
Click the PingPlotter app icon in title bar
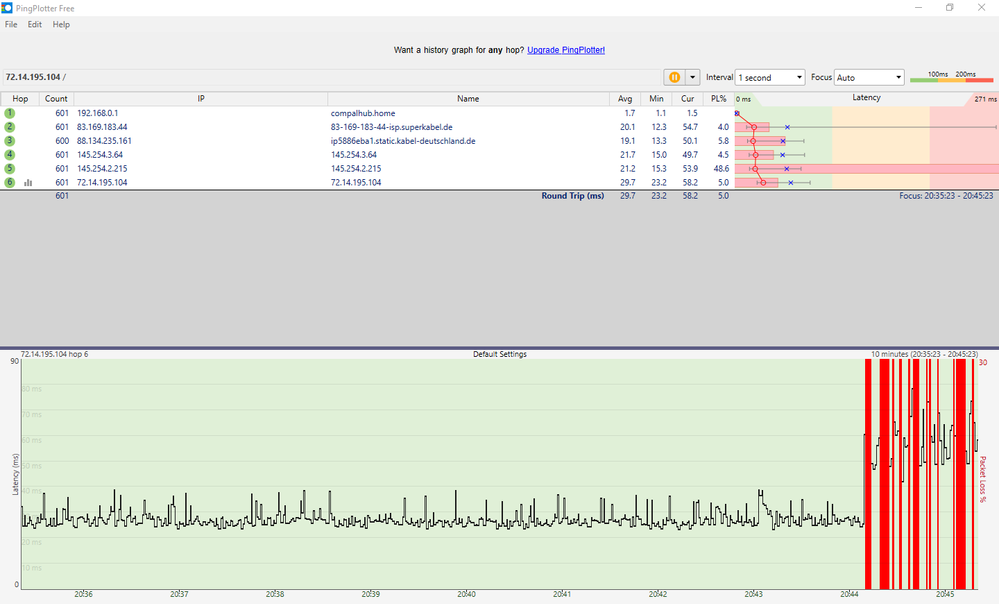(x=8, y=8)
